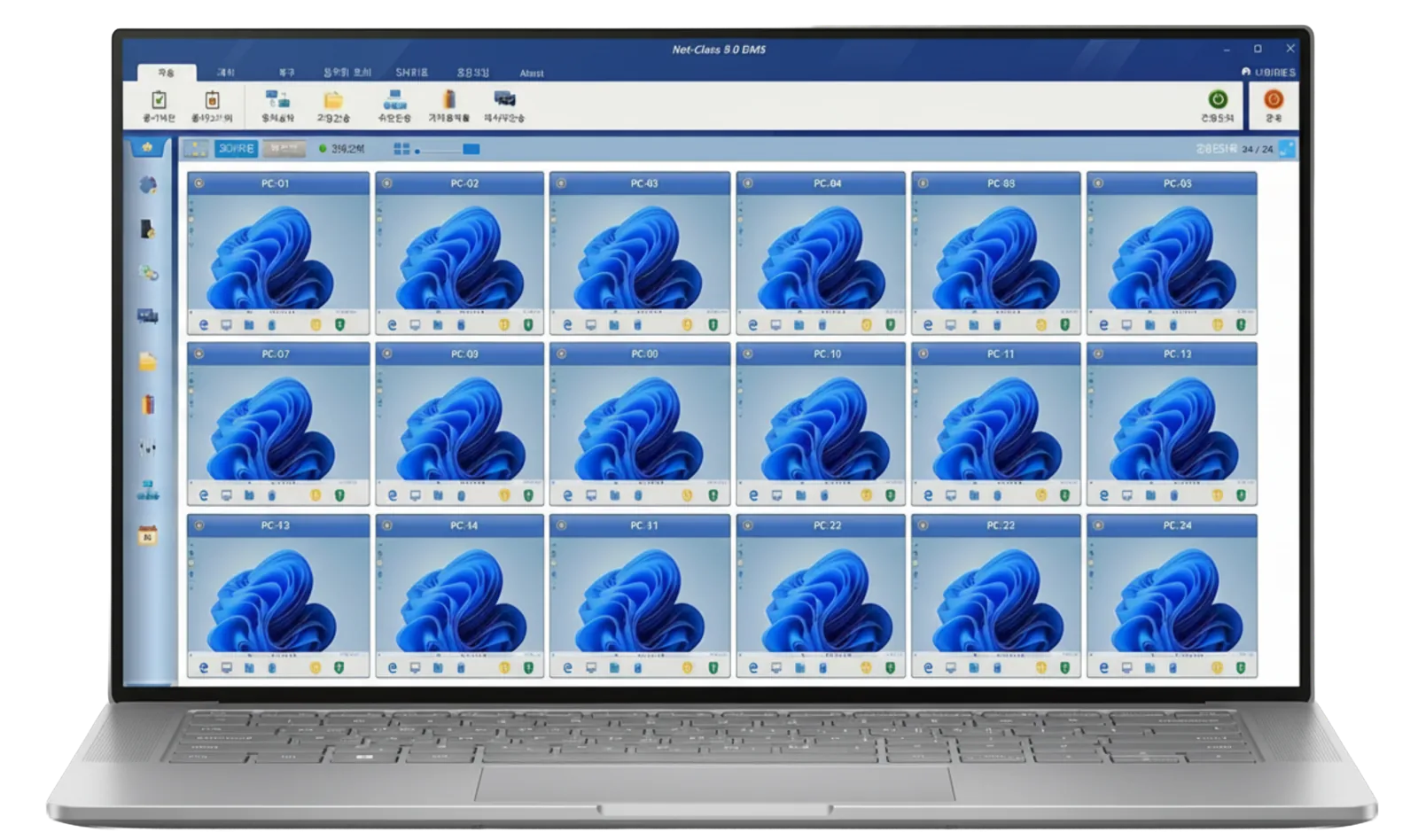The image size is (1418, 840).
Task: Click the green power button in the ribbon
Action: [1218, 99]
